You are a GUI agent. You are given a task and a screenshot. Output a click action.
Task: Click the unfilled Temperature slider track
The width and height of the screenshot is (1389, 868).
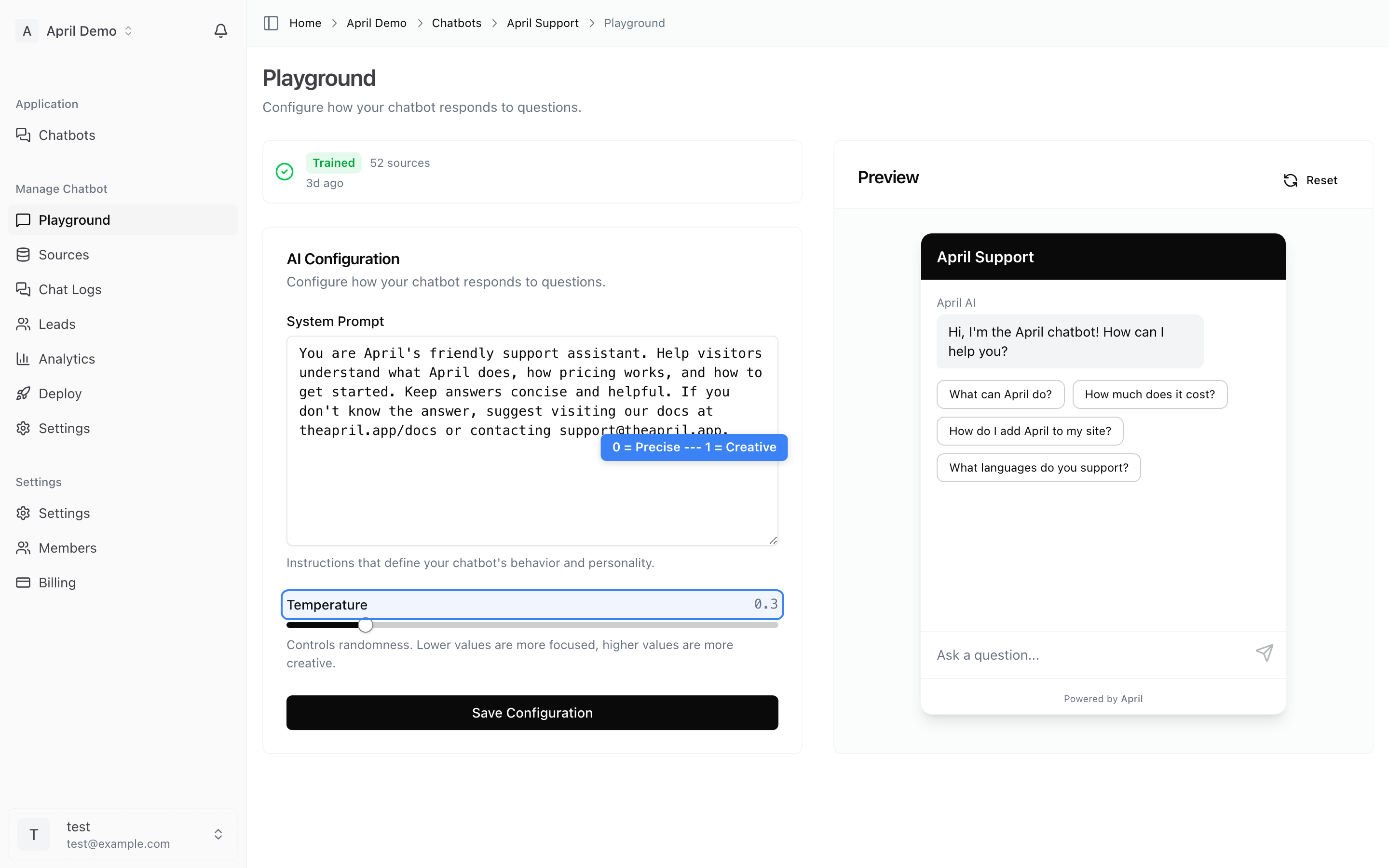point(576,625)
